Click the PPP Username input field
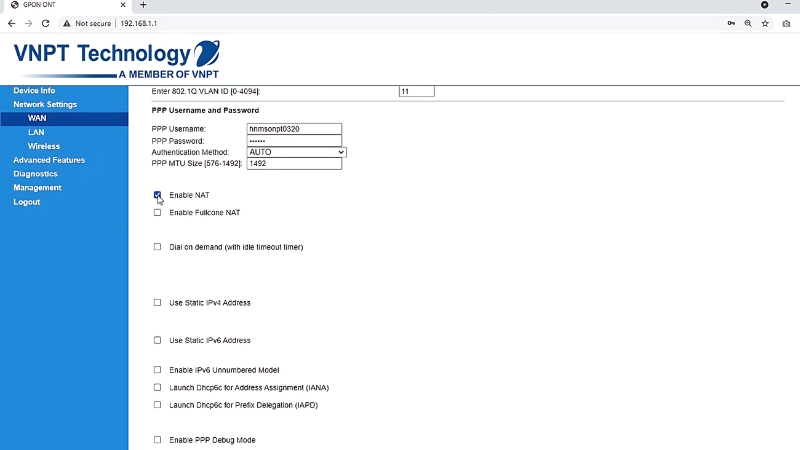The width and height of the screenshot is (800, 450). pyautogui.click(x=294, y=129)
